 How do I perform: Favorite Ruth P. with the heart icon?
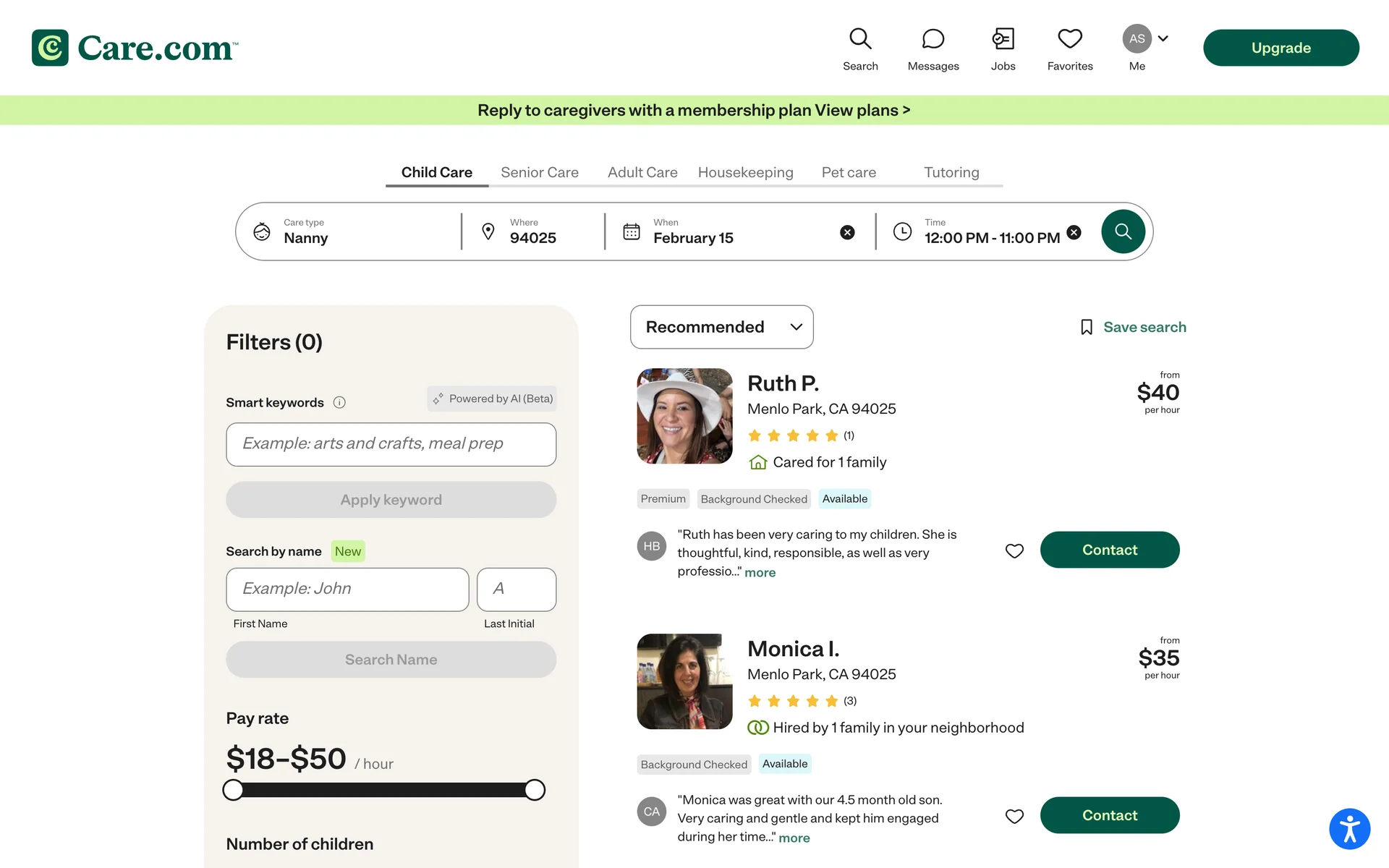(x=1014, y=551)
